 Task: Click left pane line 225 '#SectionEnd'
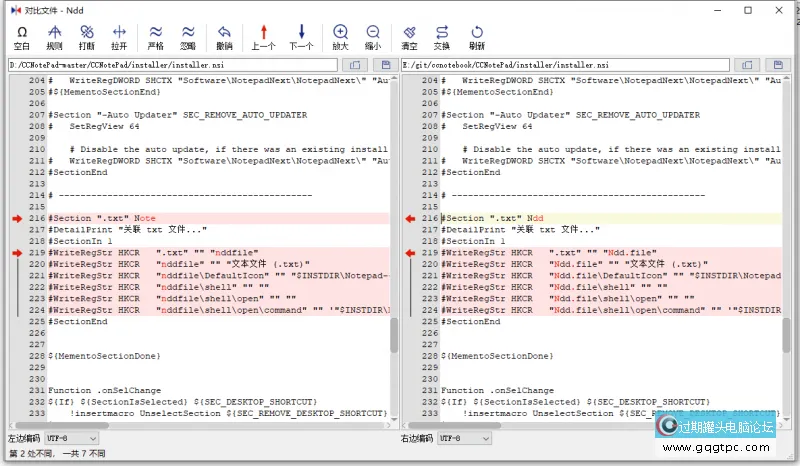[78, 322]
